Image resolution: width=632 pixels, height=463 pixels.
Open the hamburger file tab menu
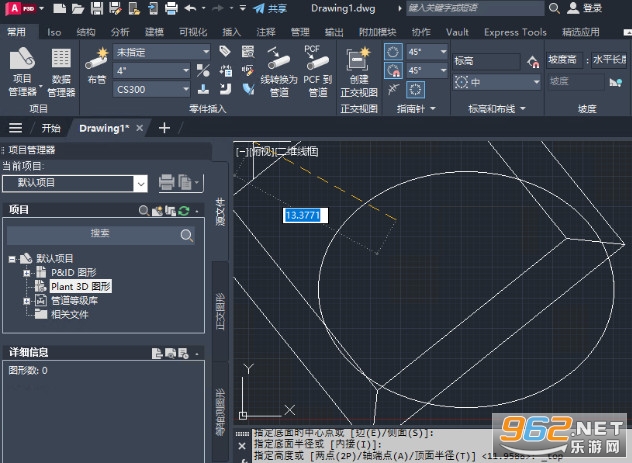tap(15, 128)
